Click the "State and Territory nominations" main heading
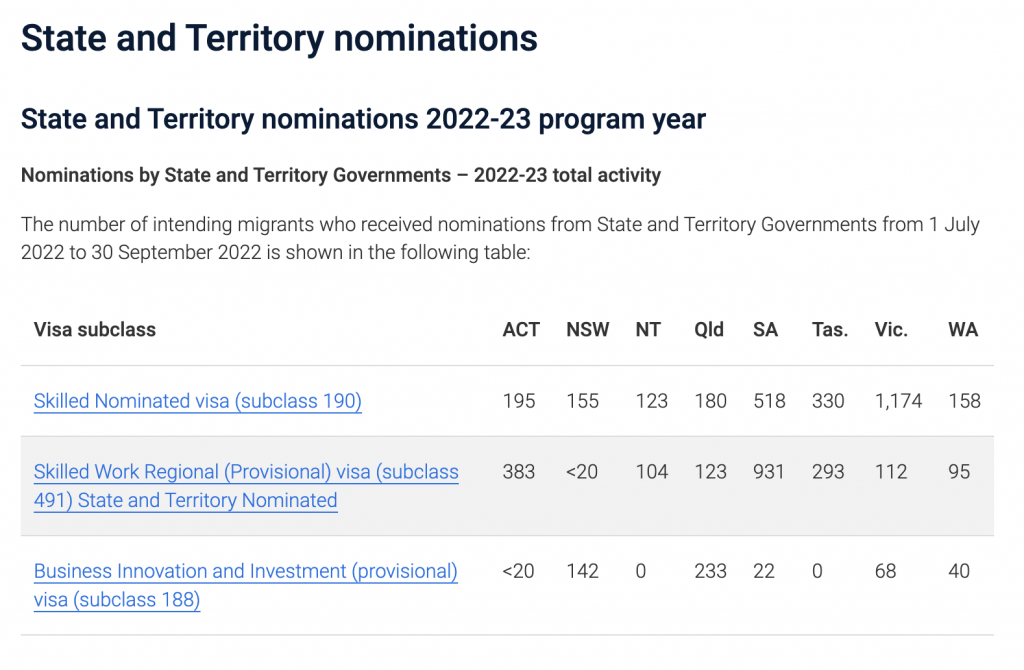The width and height of the screenshot is (1024, 670). pyautogui.click(x=279, y=38)
